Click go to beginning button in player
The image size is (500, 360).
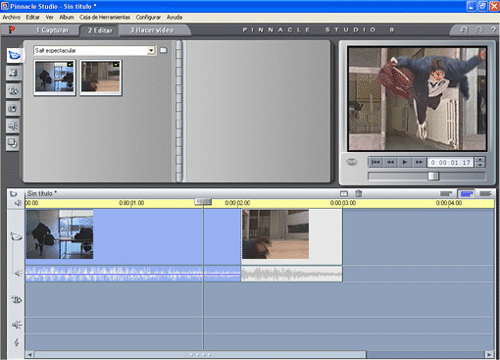[375, 162]
